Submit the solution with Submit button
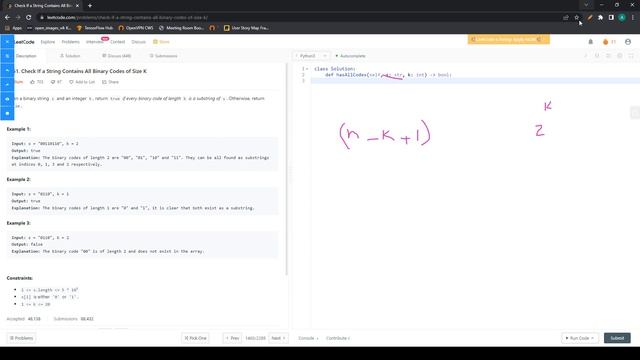The height and width of the screenshot is (360, 640). pos(617,338)
